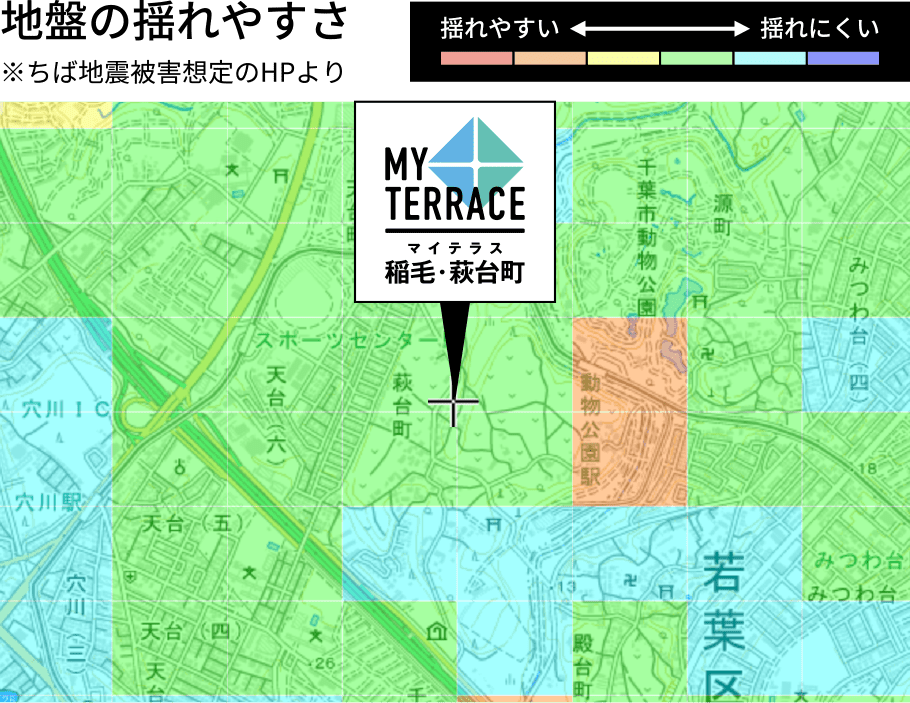Click the 動物公園駅 map label
The width and height of the screenshot is (910, 703).
coord(590,430)
